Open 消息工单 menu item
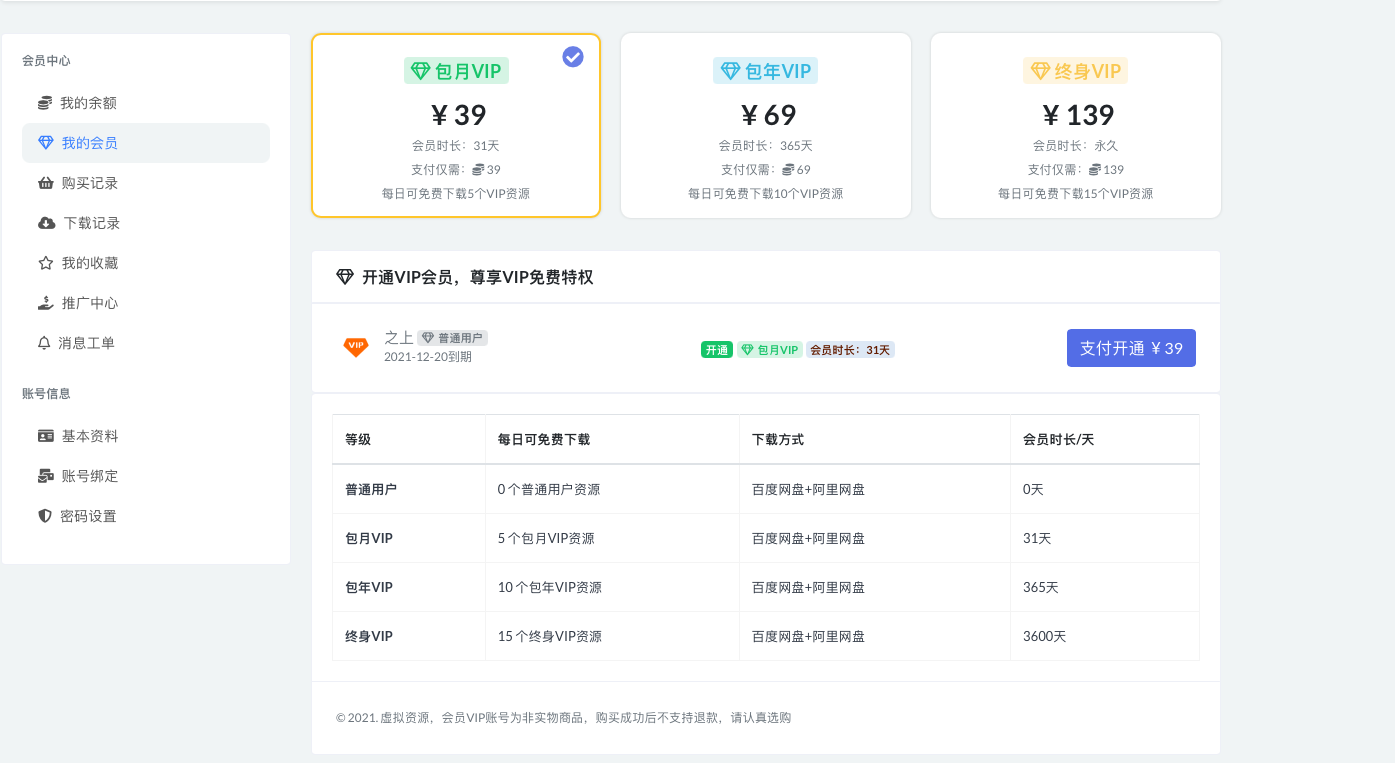Viewport: 1395px width, 763px height. tap(146, 343)
